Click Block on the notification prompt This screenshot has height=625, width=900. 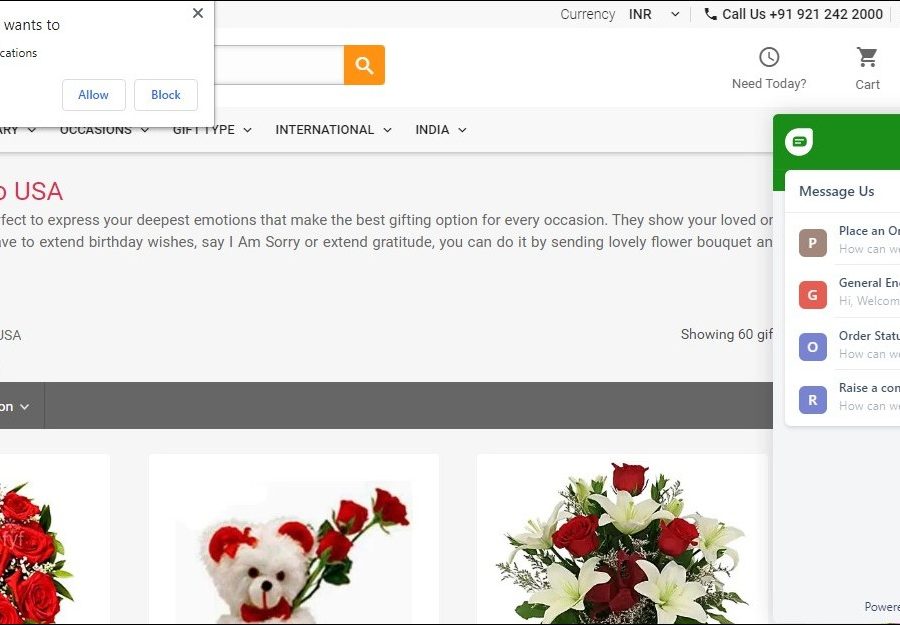pos(166,95)
